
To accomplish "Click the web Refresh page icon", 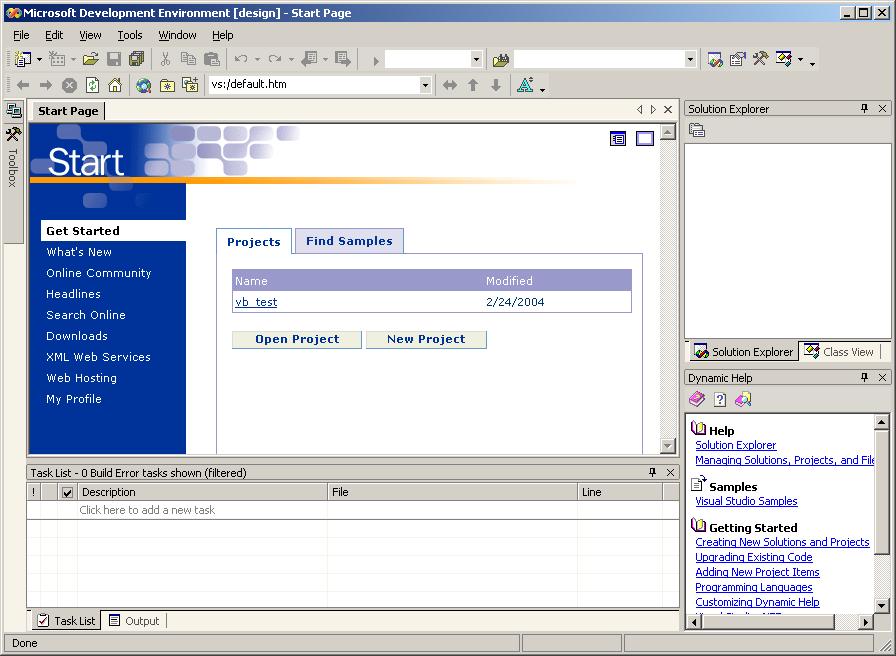I will click(92, 85).
